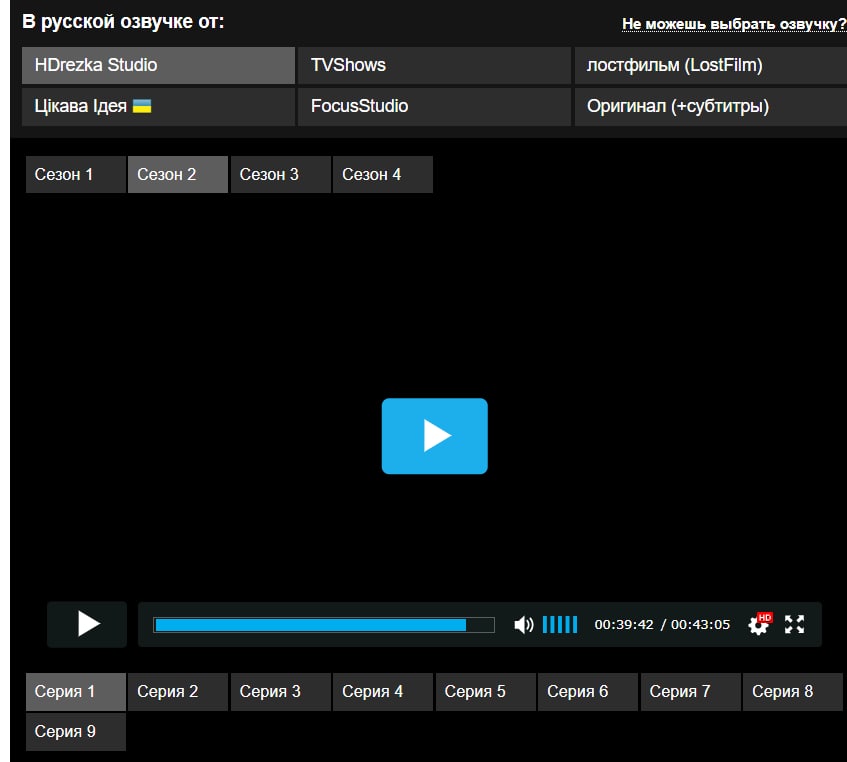
Task: Click the elapsed time 00:39:42
Action: (624, 625)
